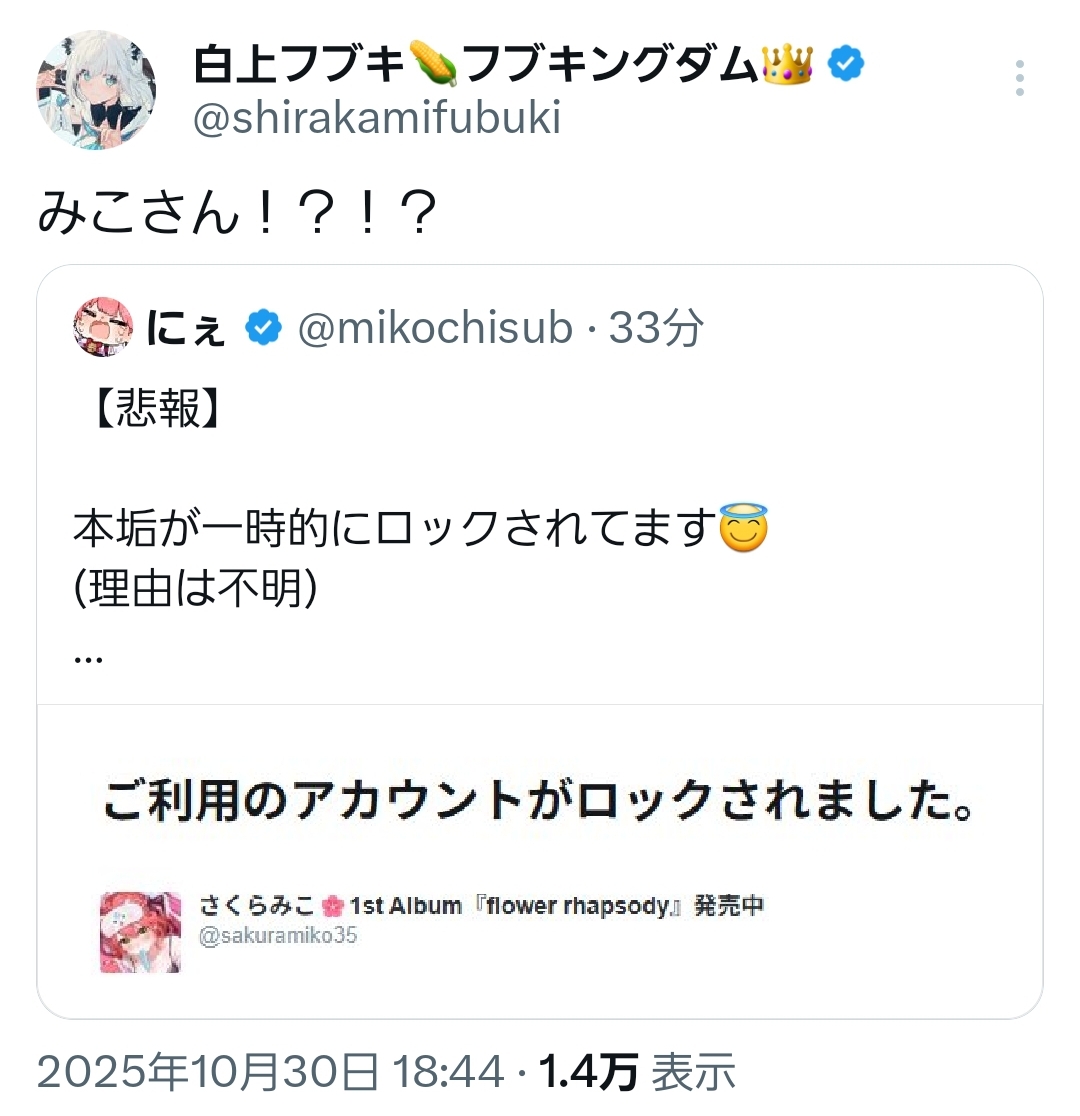
Task: Click the verified badge next to にぇ
Action: 263,328
